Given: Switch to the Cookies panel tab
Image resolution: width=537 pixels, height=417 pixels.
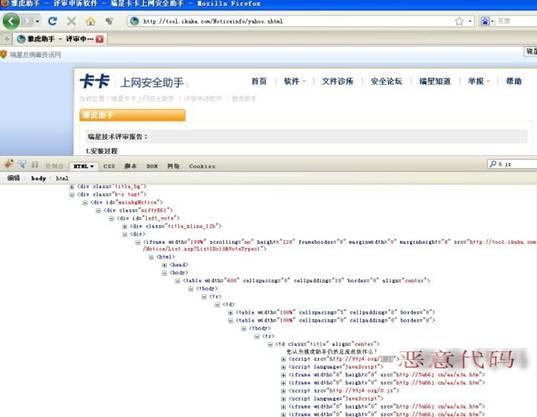Looking at the screenshot, I should (202, 166).
